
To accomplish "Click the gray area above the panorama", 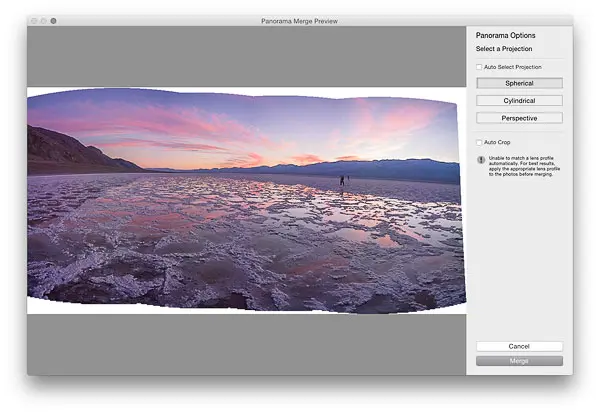I will coord(246,56).
